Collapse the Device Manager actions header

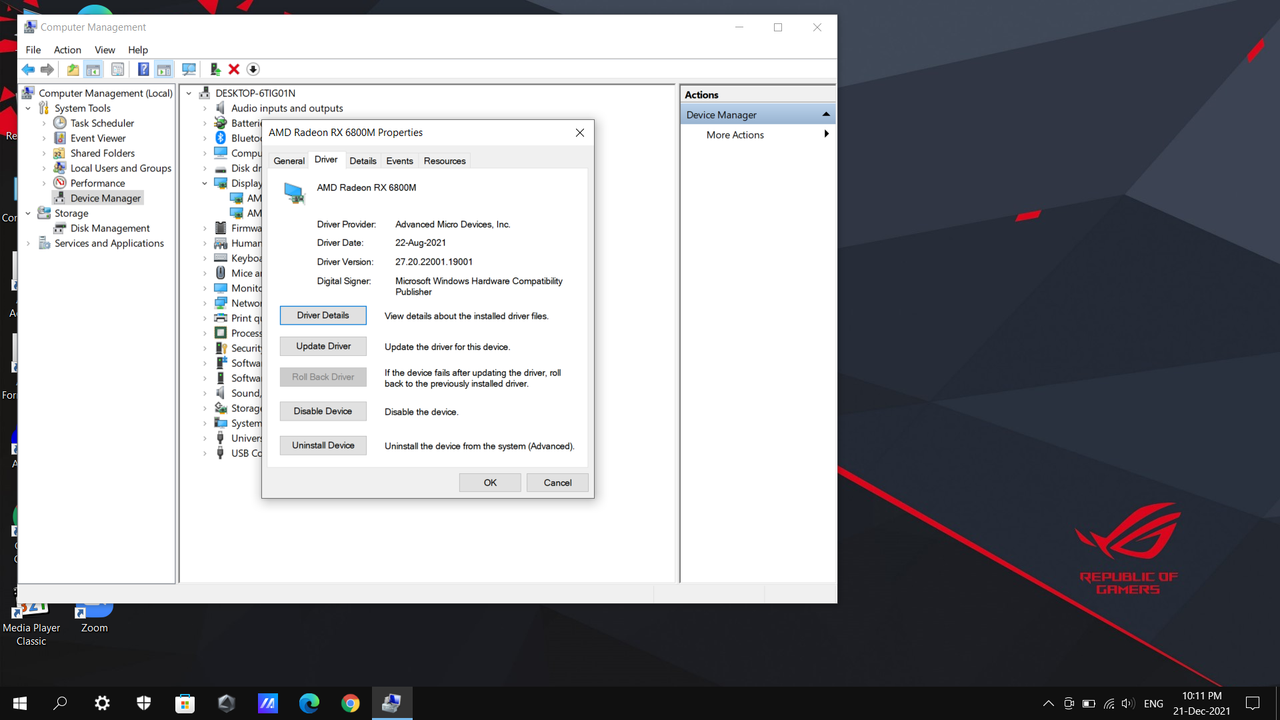pos(826,115)
